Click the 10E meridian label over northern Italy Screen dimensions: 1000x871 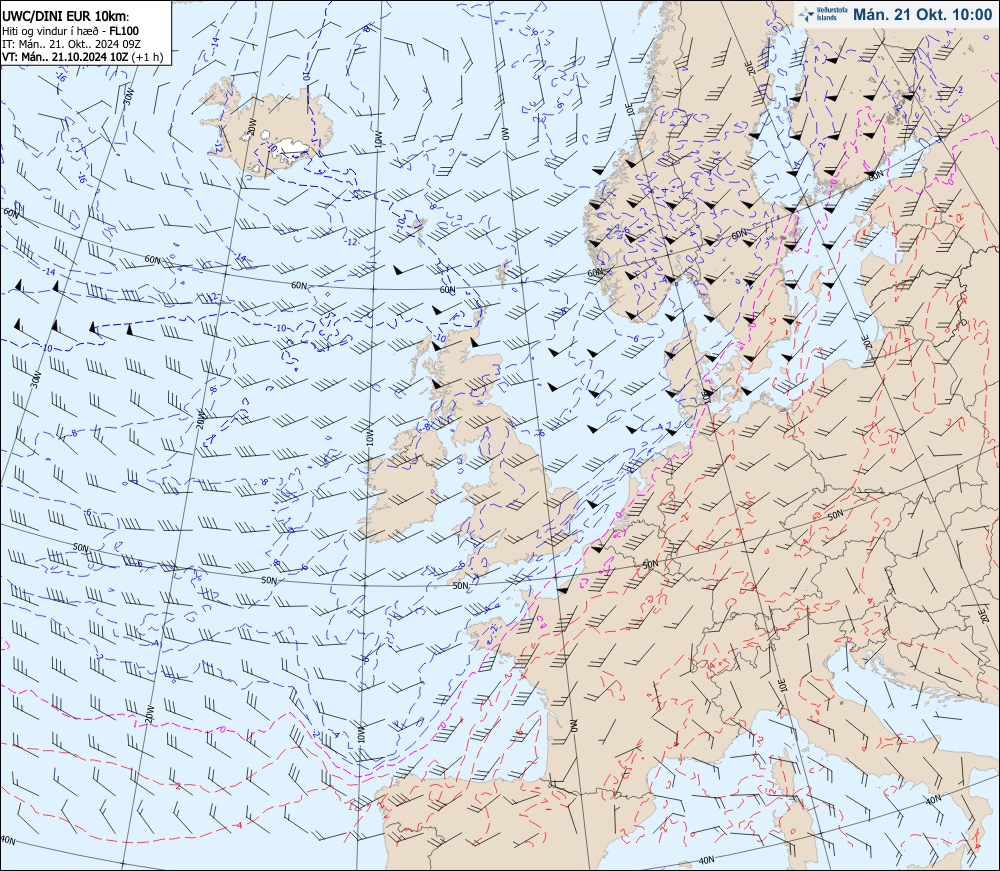tap(784, 684)
